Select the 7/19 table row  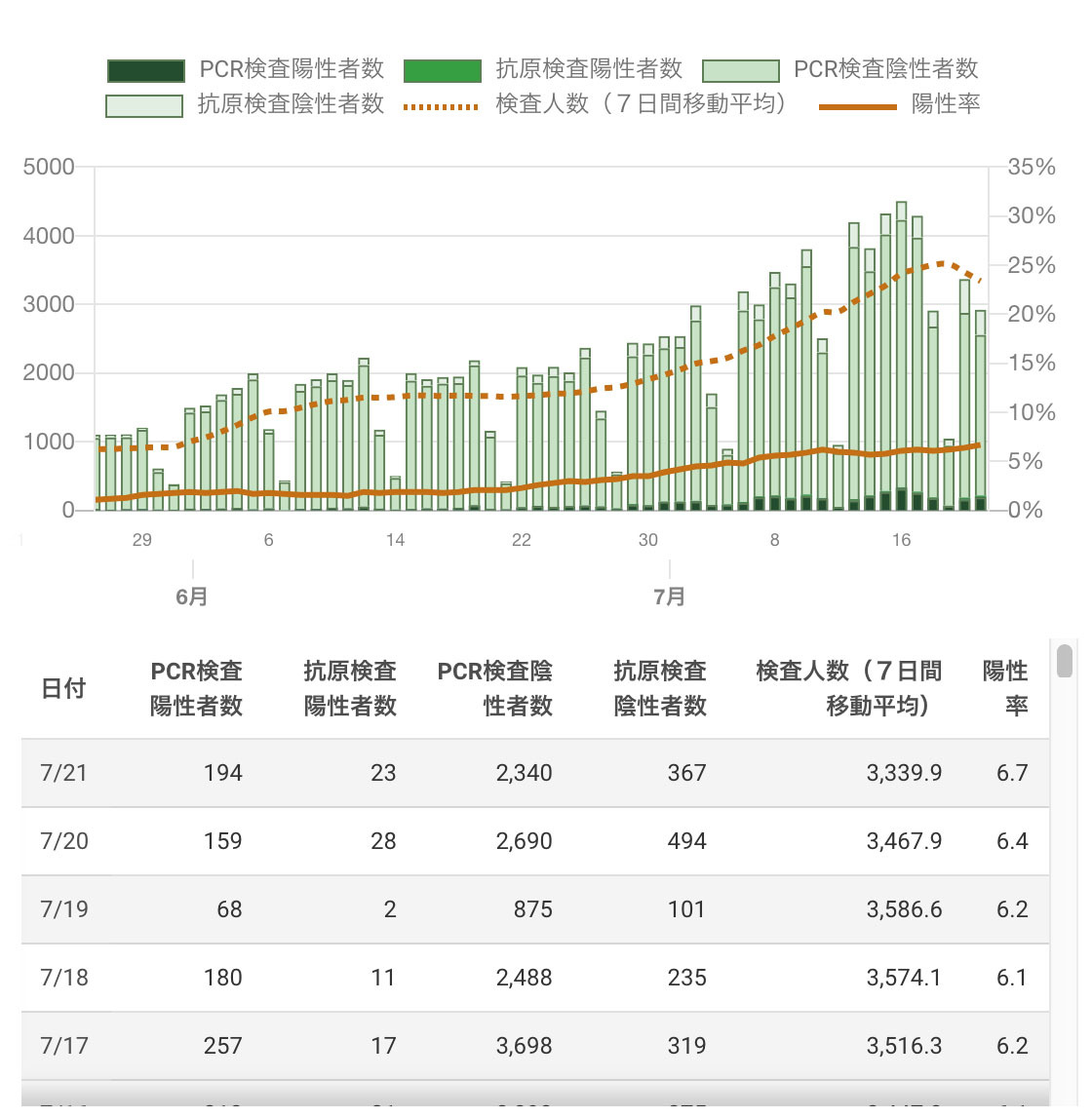[534, 909]
